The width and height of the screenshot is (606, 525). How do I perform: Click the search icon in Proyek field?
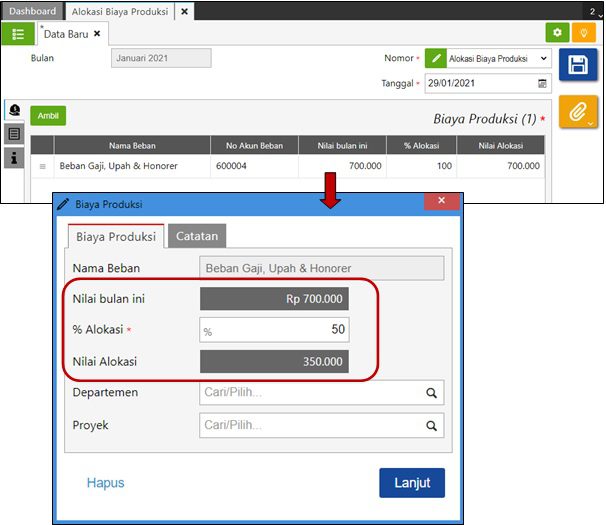[x=432, y=426]
